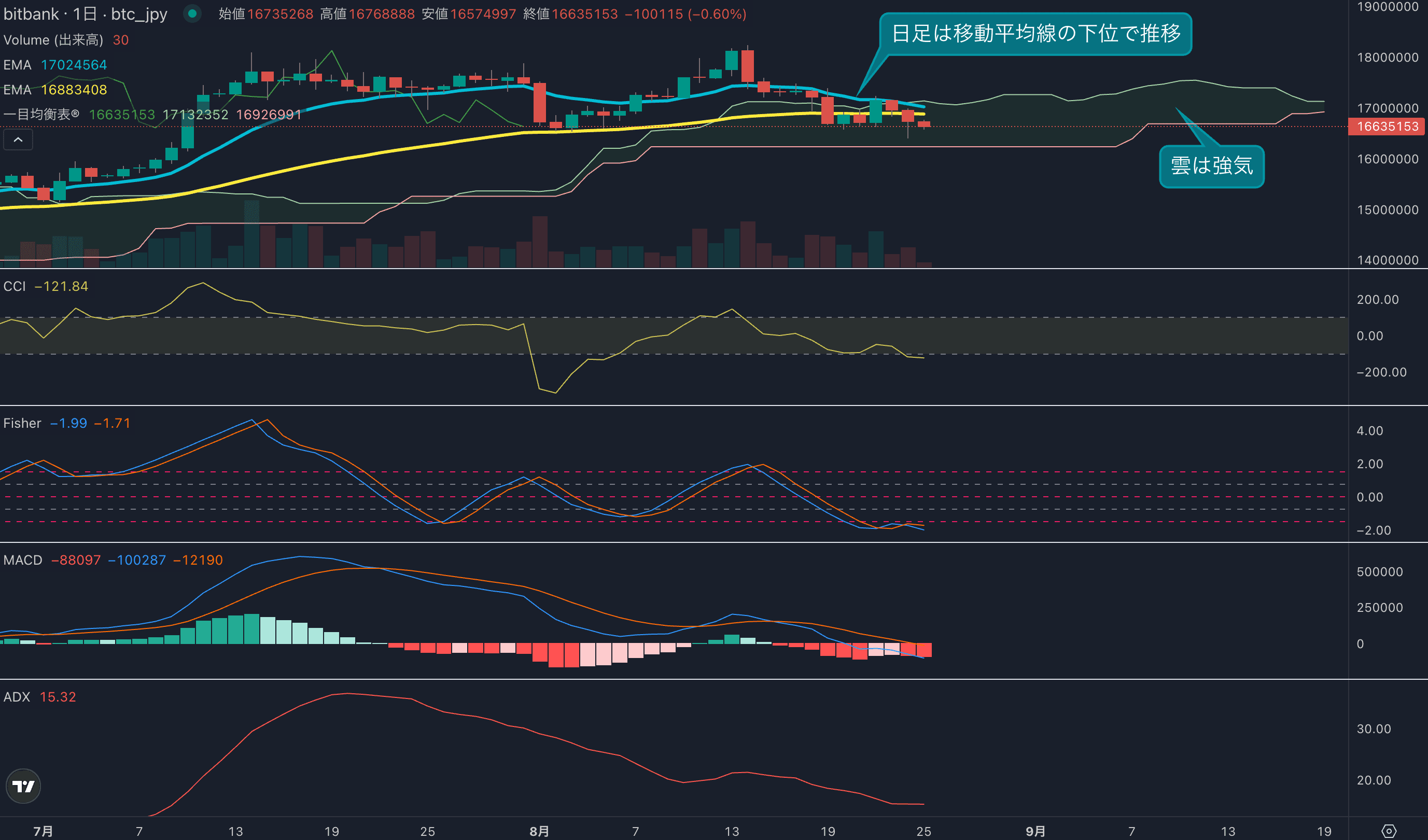Click the 9月 date on time axis
The image size is (1428, 840).
tap(1035, 831)
